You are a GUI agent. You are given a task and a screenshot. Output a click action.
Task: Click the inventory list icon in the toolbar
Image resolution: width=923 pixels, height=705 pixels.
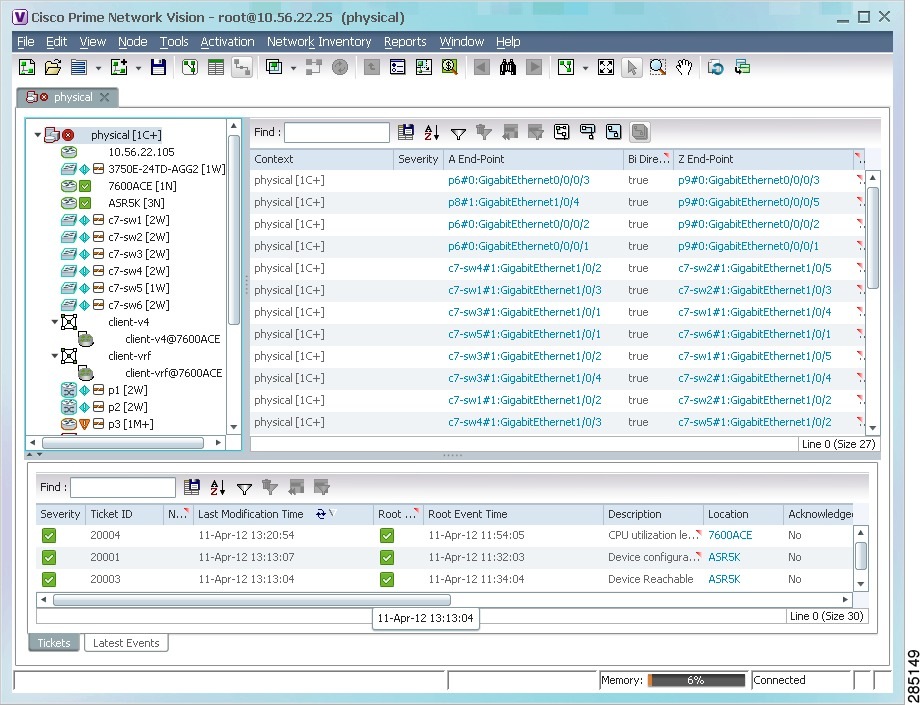click(x=398, y=67)
